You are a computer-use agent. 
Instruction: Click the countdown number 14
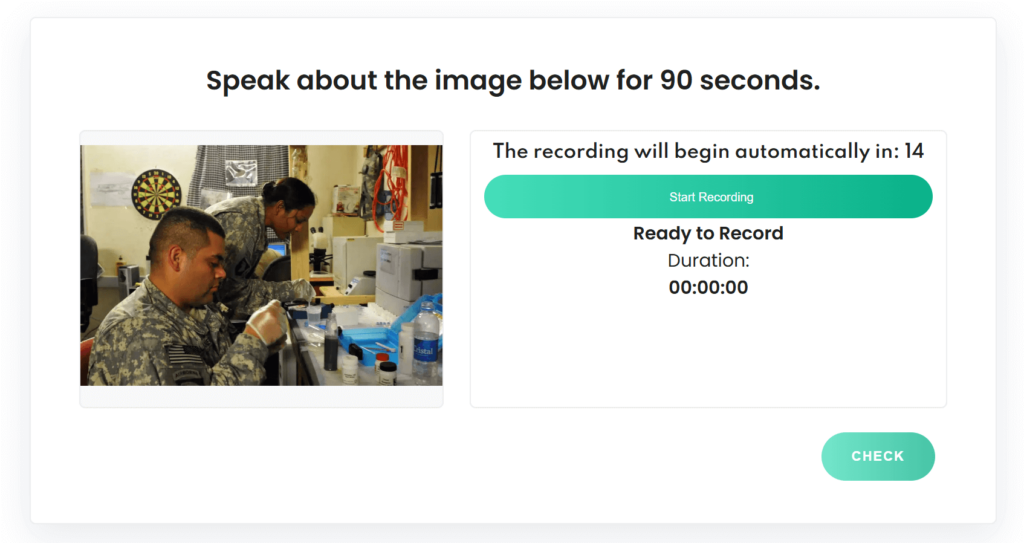[913, 152]
